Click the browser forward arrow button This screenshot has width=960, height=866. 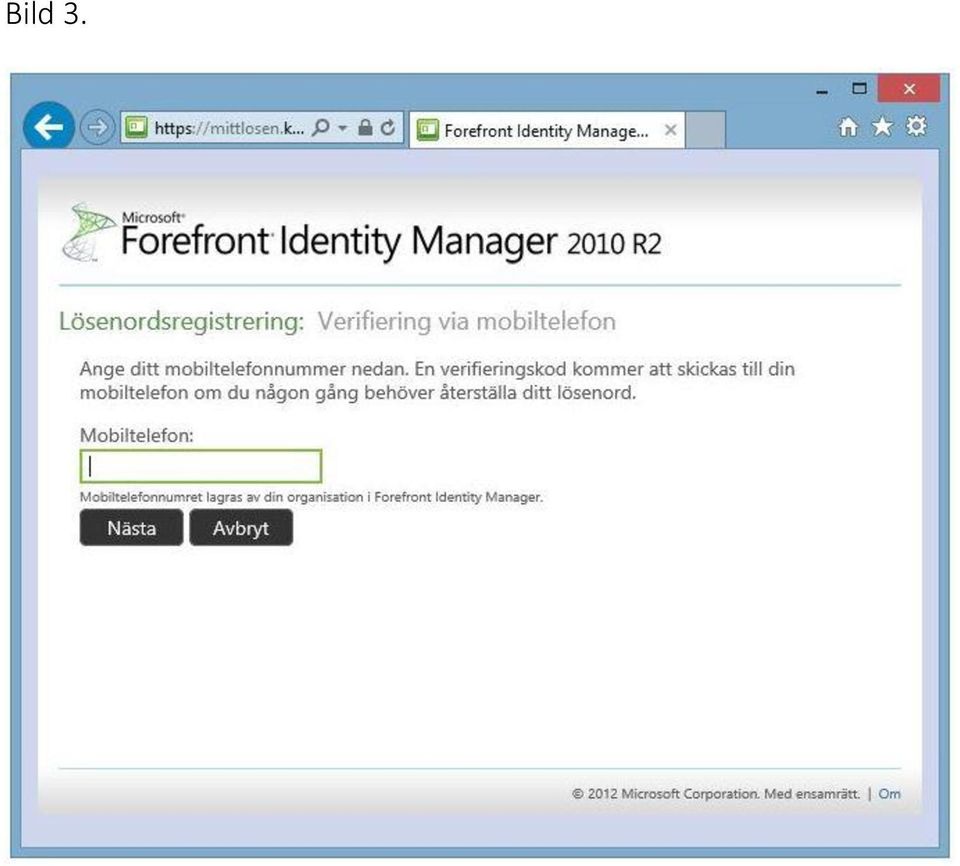(96, 127)
